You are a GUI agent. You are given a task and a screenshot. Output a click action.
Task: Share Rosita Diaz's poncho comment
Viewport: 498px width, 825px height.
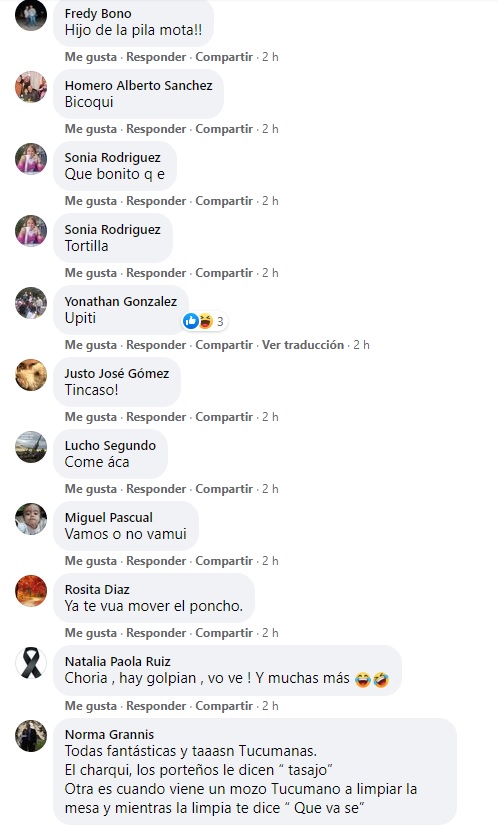click(224, 633)
